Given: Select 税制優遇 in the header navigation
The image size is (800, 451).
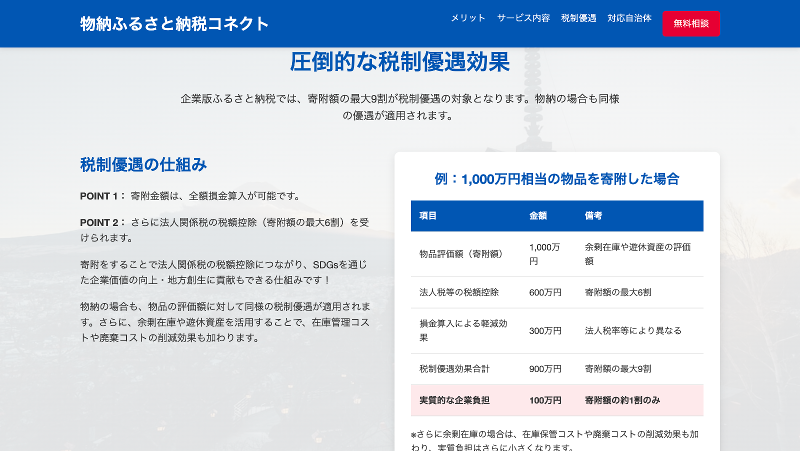Looking at the screenshot, I should [578, 19].
